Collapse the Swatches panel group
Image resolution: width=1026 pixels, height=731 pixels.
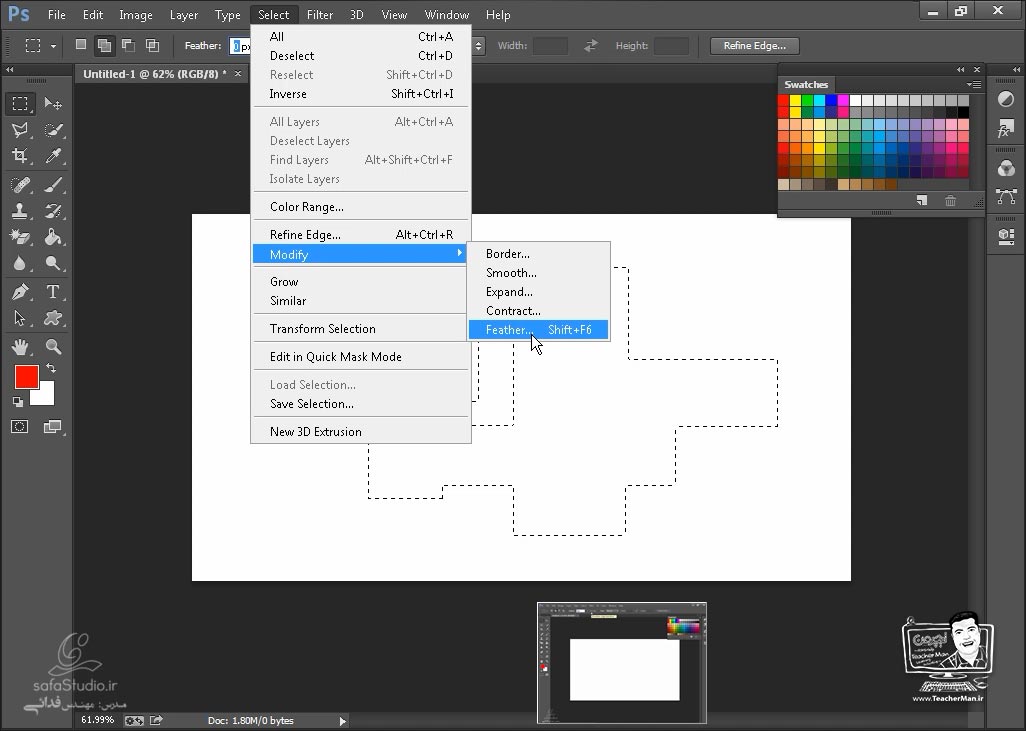(960, 69)
